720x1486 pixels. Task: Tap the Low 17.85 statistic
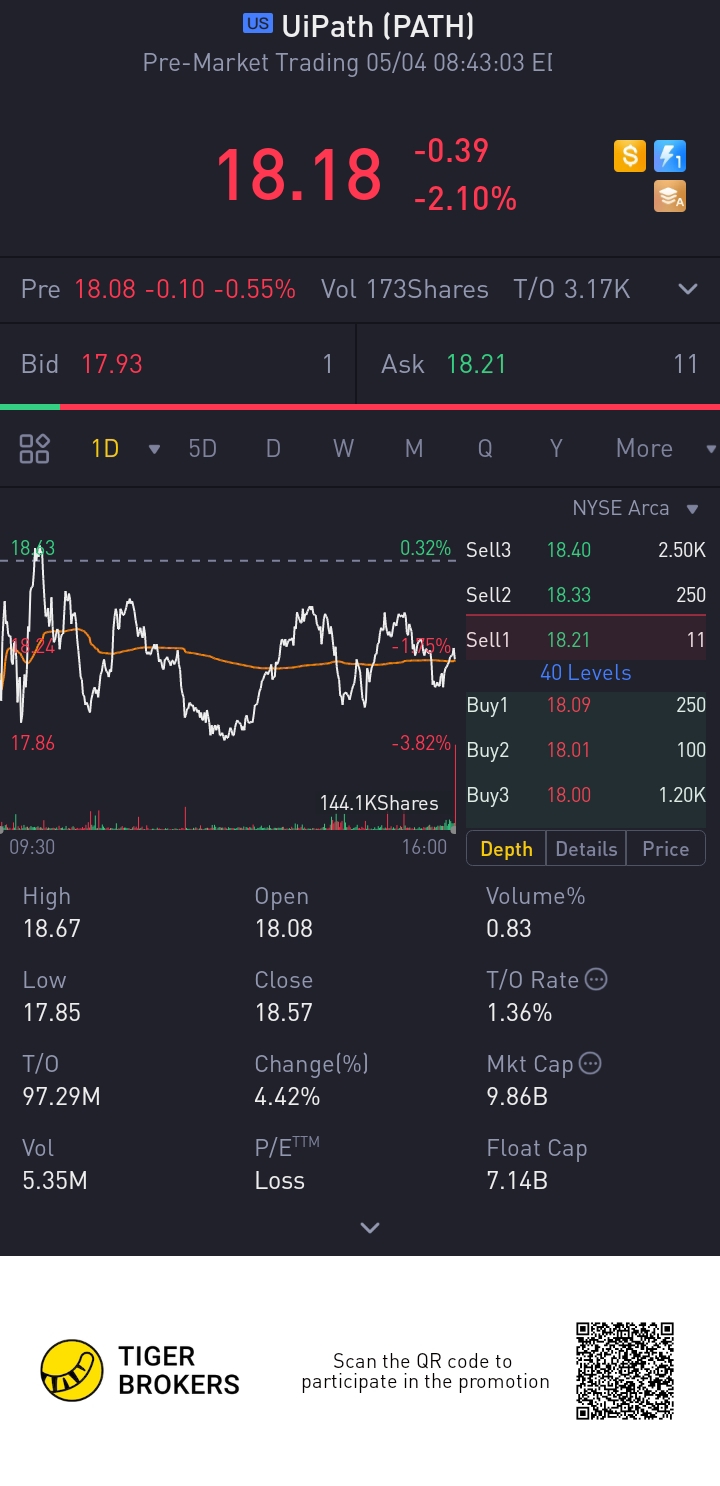pos(52,996)
